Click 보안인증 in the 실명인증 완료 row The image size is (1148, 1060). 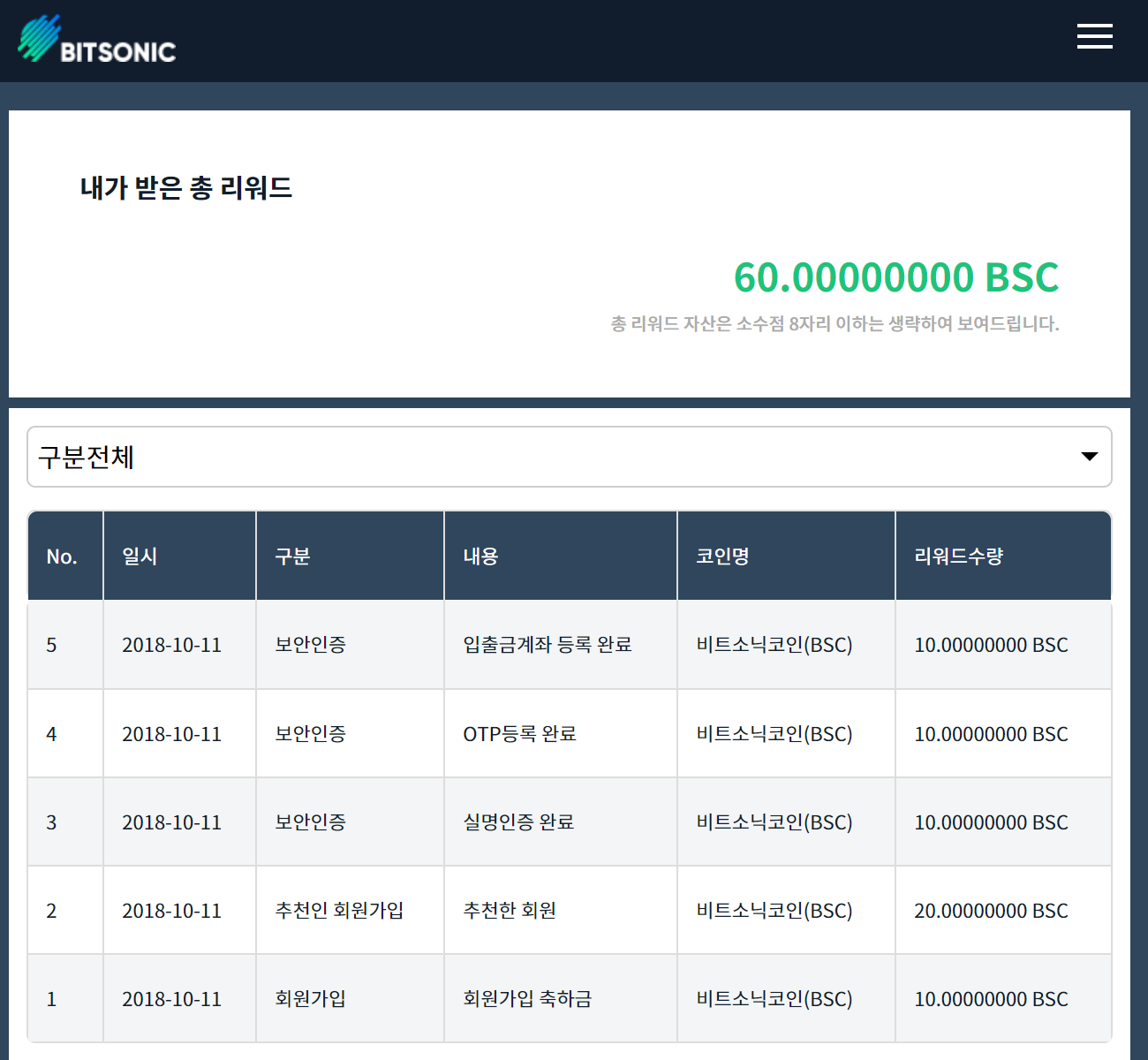tap(310, 822)
